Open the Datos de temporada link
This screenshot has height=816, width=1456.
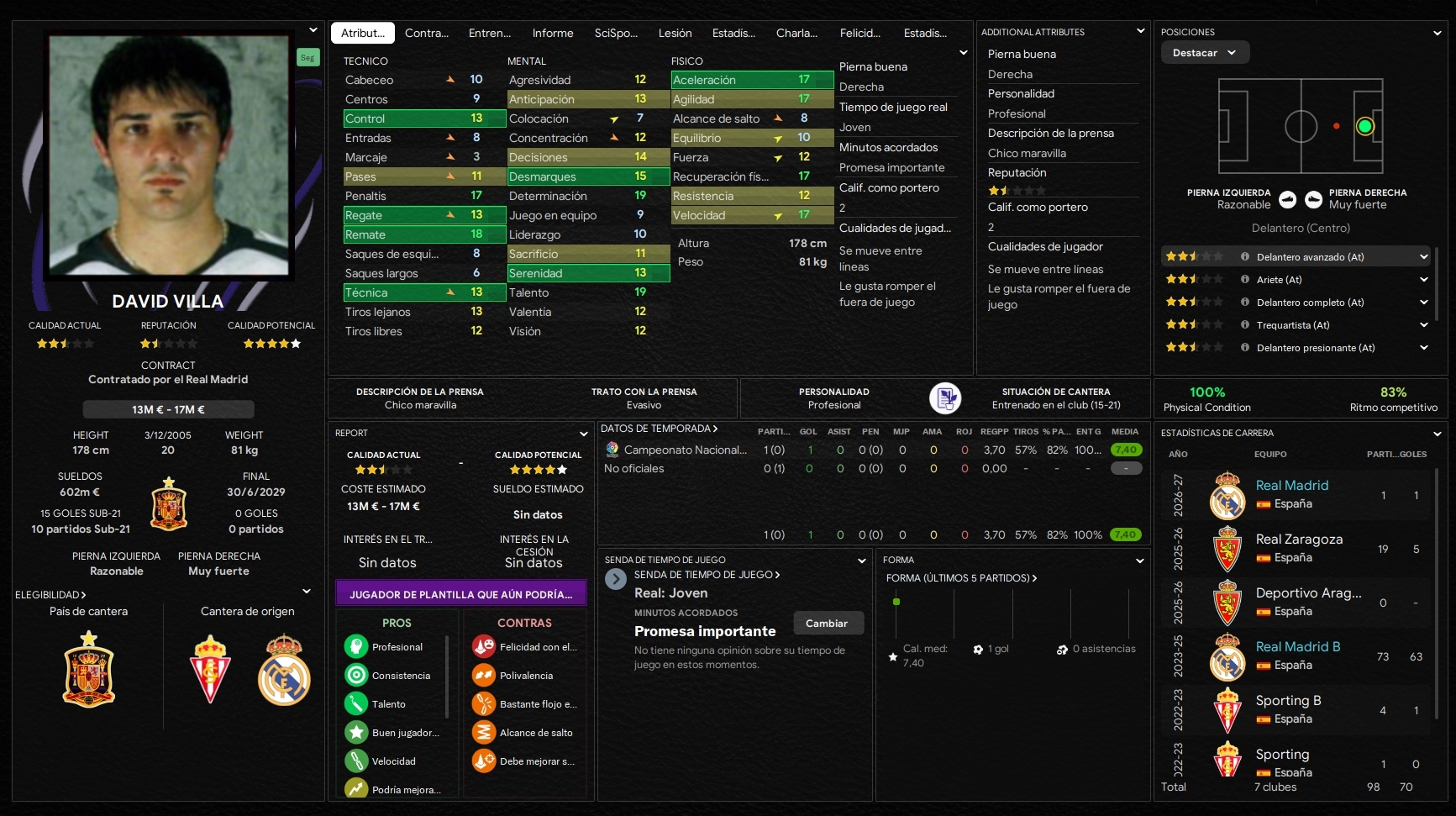(x=660, y=429)
